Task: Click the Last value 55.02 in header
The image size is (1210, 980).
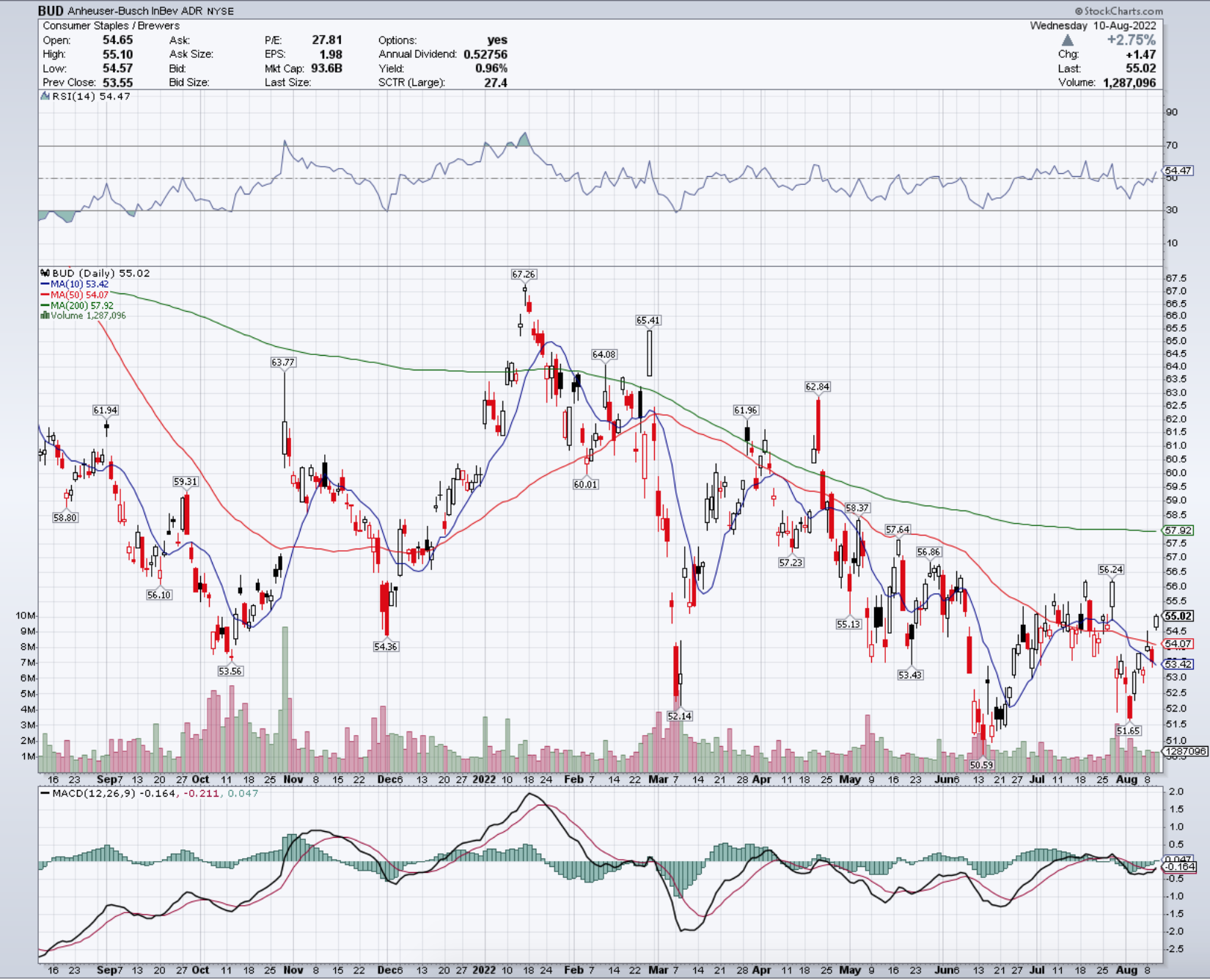Action: (x=1141, y=68)
